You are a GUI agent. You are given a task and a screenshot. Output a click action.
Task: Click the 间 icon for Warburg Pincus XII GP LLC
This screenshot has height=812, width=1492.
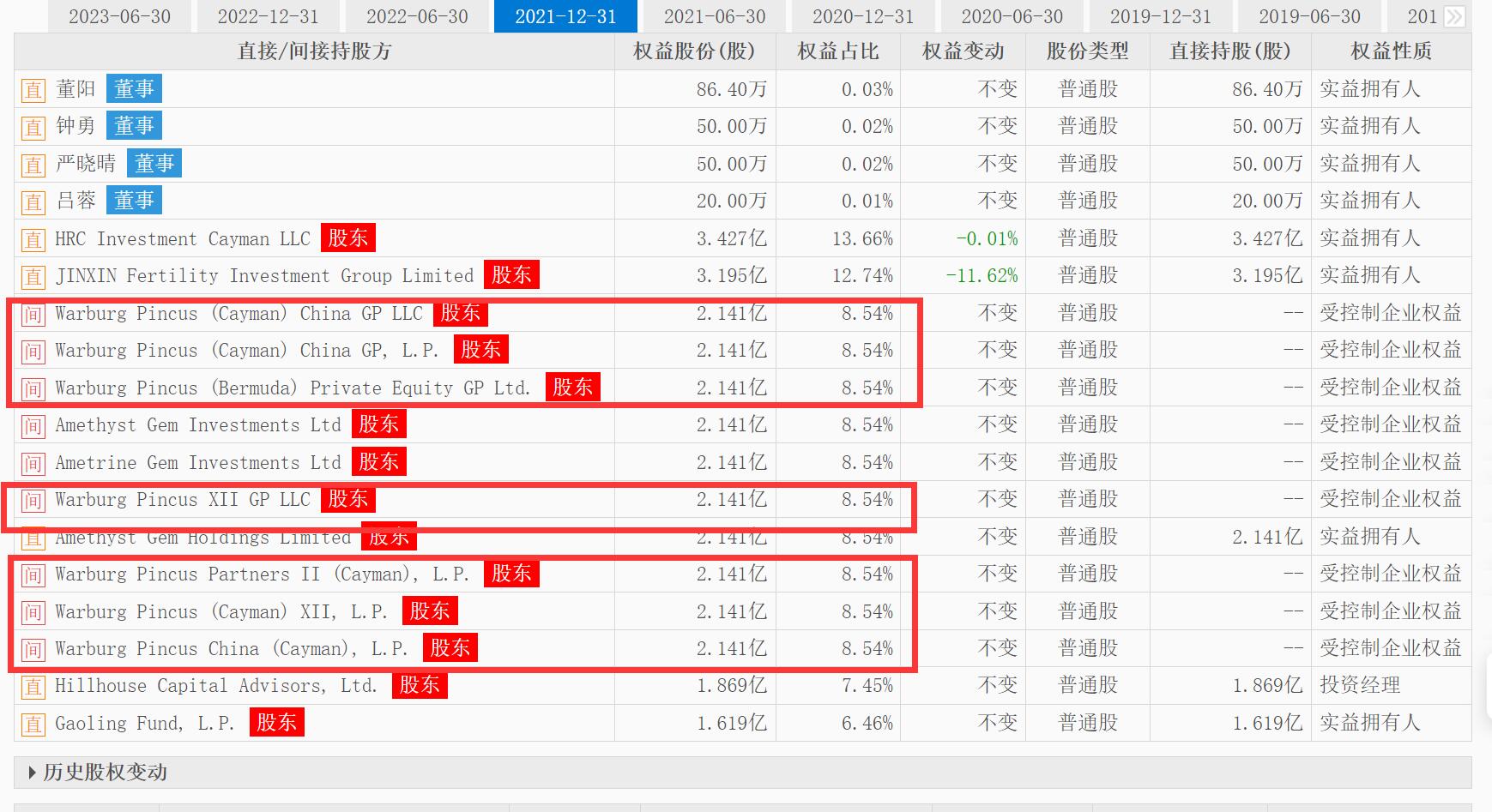pos(33,500)
